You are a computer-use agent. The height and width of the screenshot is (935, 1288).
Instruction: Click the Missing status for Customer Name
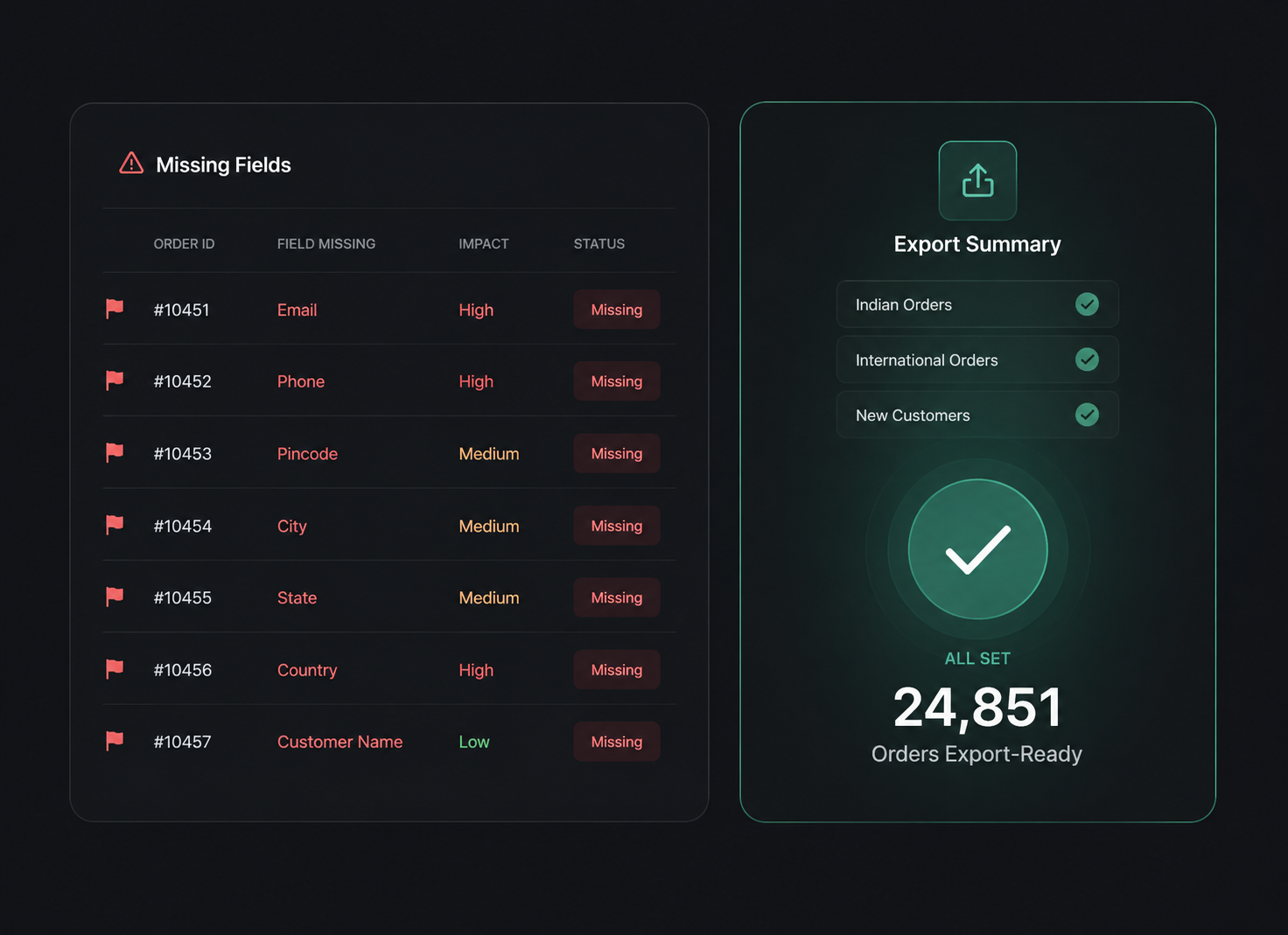[617, 742]
